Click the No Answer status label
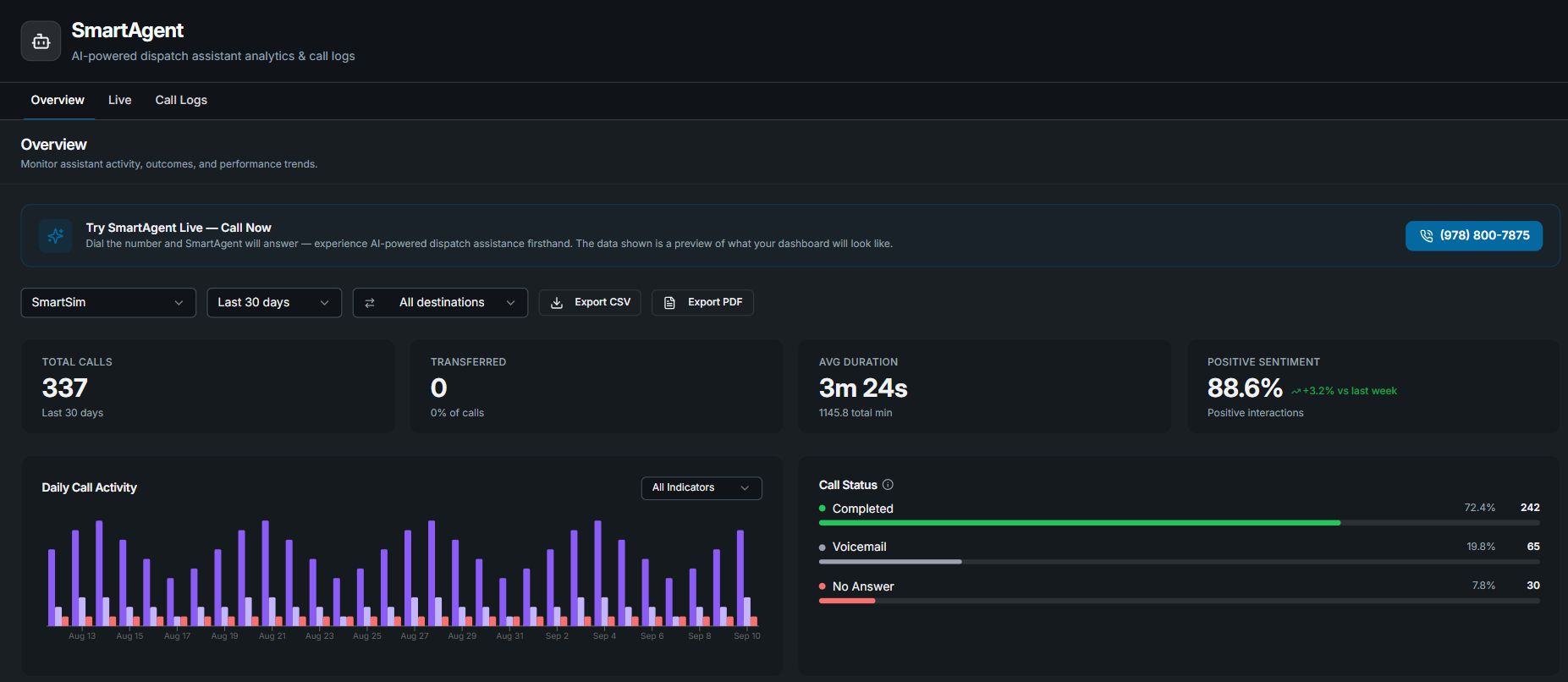The image size is (1568, 682). click(x=862, y=586)
